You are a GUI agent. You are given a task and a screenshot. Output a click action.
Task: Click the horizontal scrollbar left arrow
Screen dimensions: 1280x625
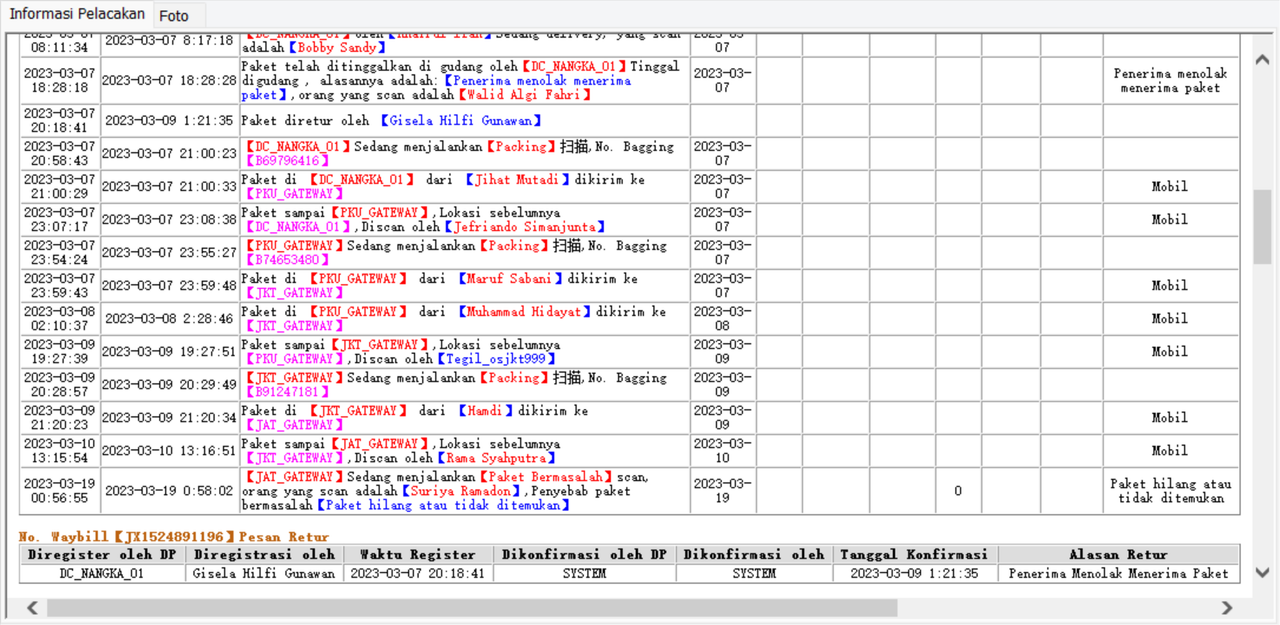click(32, 608)
